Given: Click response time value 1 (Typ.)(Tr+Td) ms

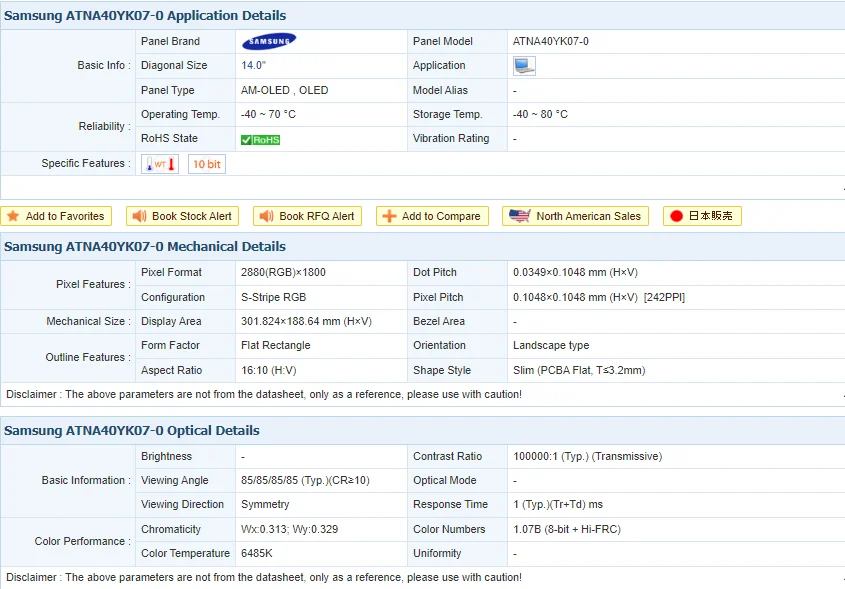Looking at the screenshot, I should tap(558, 504).
